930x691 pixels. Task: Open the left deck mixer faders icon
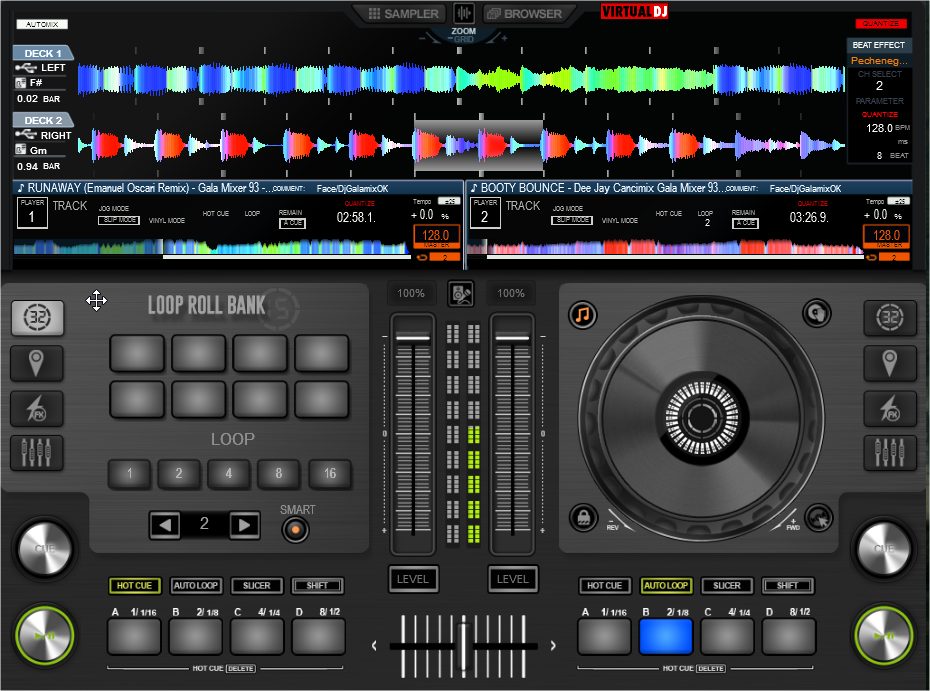[x=37, y=453]
